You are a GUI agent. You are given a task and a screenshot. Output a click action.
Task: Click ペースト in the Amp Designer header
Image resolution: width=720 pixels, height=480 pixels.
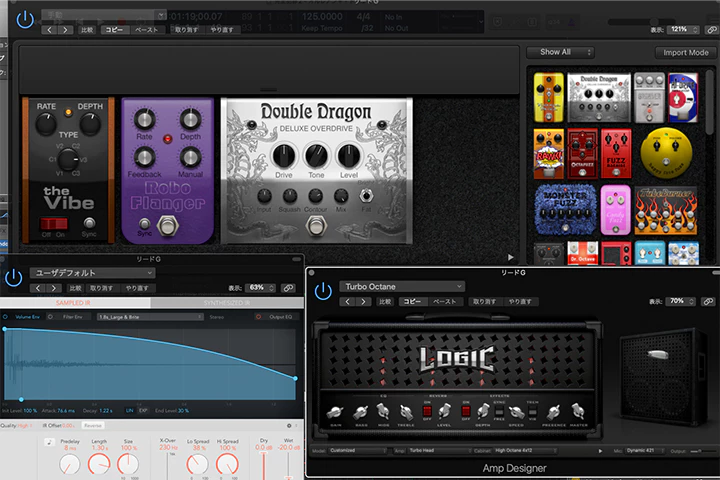coord(444,302)
